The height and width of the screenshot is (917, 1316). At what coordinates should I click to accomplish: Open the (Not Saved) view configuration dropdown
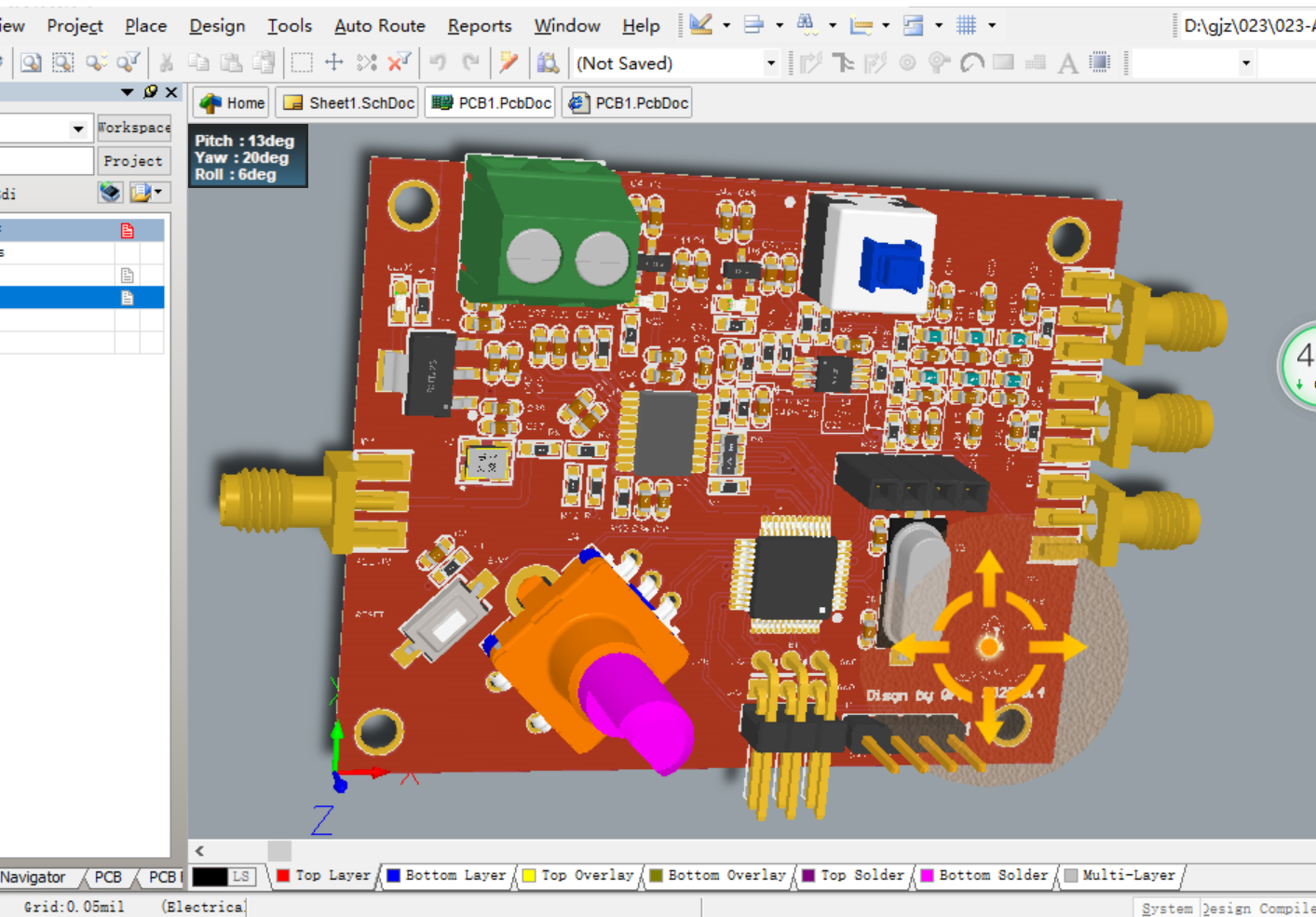[x=771, y=63]
